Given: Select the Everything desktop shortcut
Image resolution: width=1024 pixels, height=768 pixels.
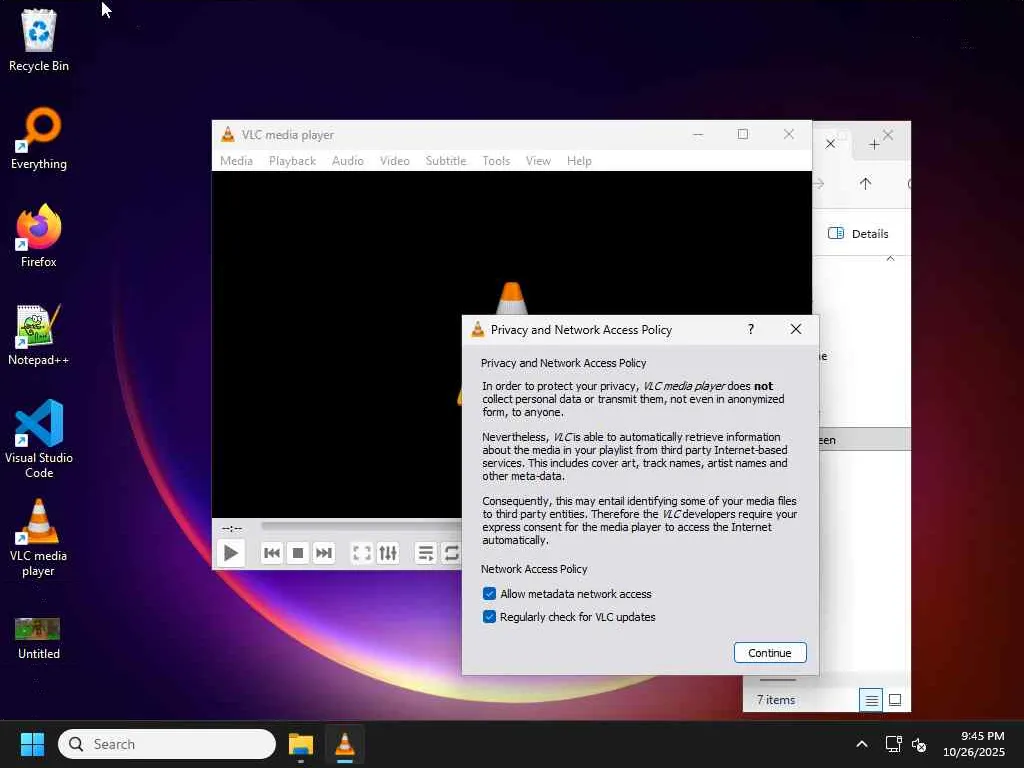Looking at the screenshot, I should (39, 138).
